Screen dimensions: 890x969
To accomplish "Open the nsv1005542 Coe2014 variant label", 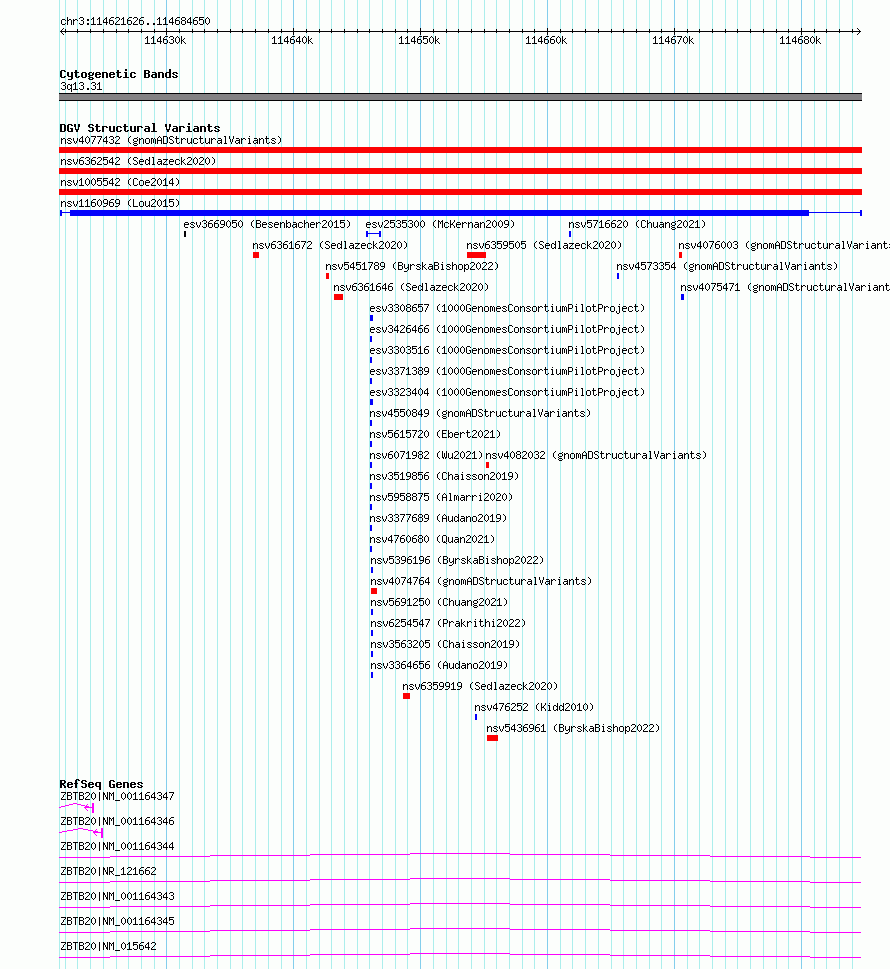I will click(x=120, y=182).
